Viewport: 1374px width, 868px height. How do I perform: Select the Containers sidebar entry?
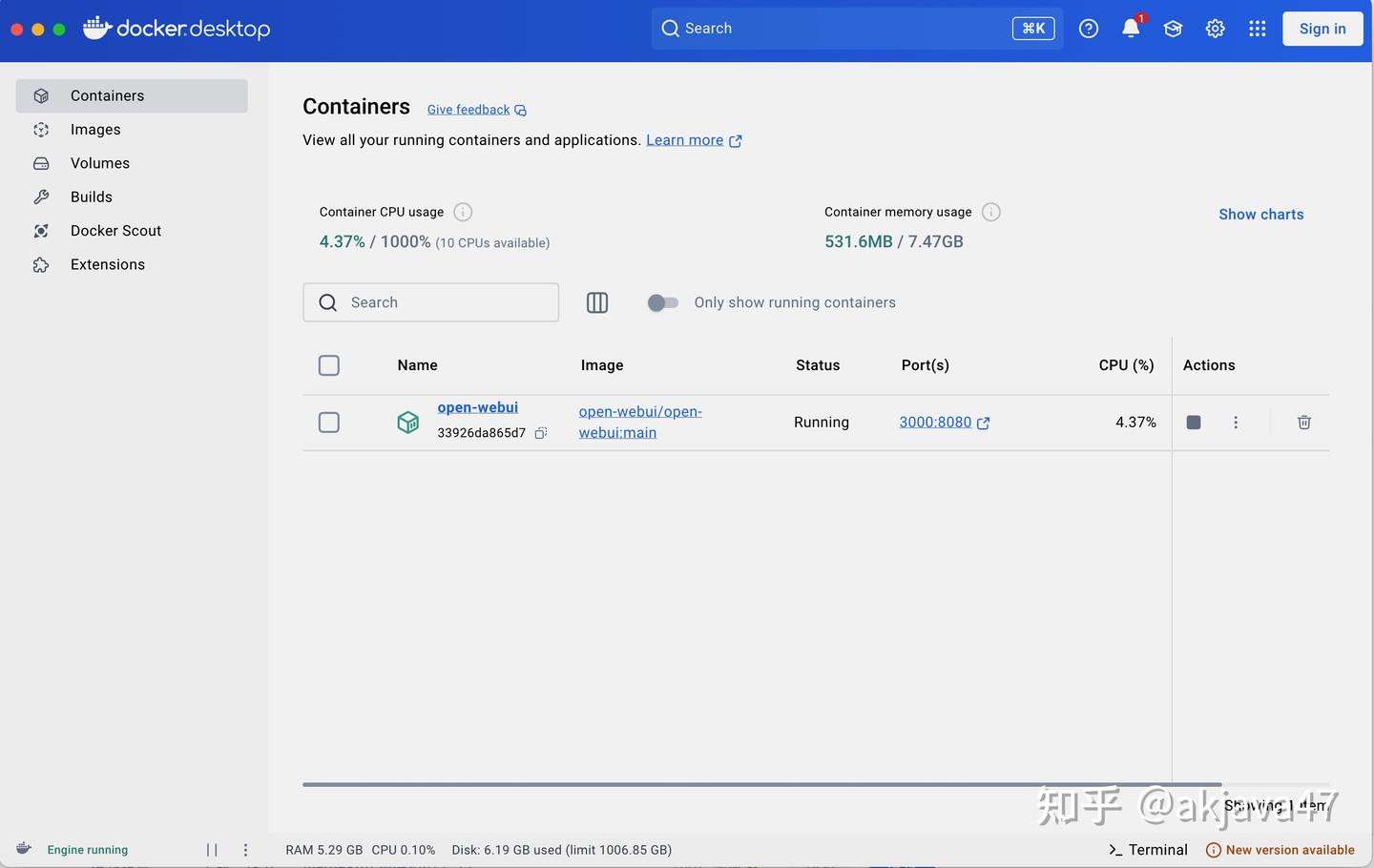[107, 95]
